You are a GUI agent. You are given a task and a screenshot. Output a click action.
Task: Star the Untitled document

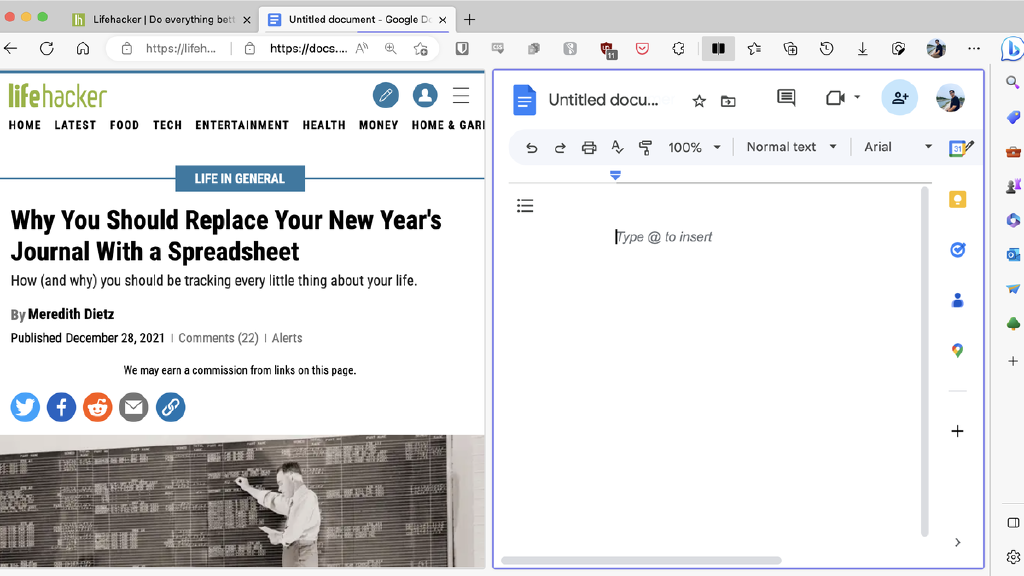[699, 100]
